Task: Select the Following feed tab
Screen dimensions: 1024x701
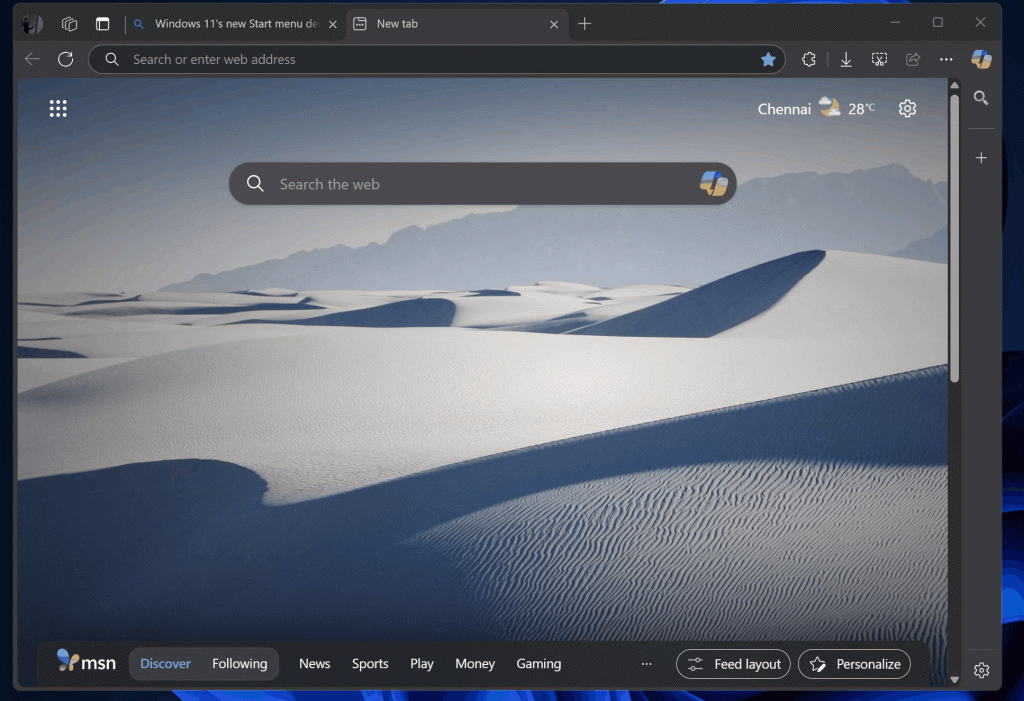Action: click(239, 664)
